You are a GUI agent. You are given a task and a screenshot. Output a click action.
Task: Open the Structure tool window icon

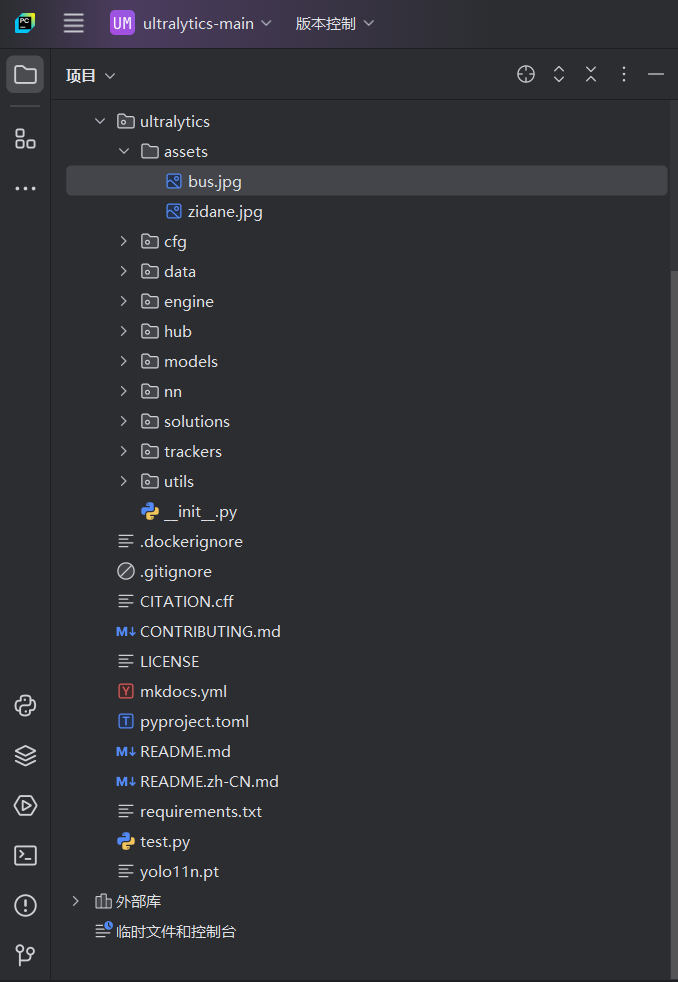25,138
